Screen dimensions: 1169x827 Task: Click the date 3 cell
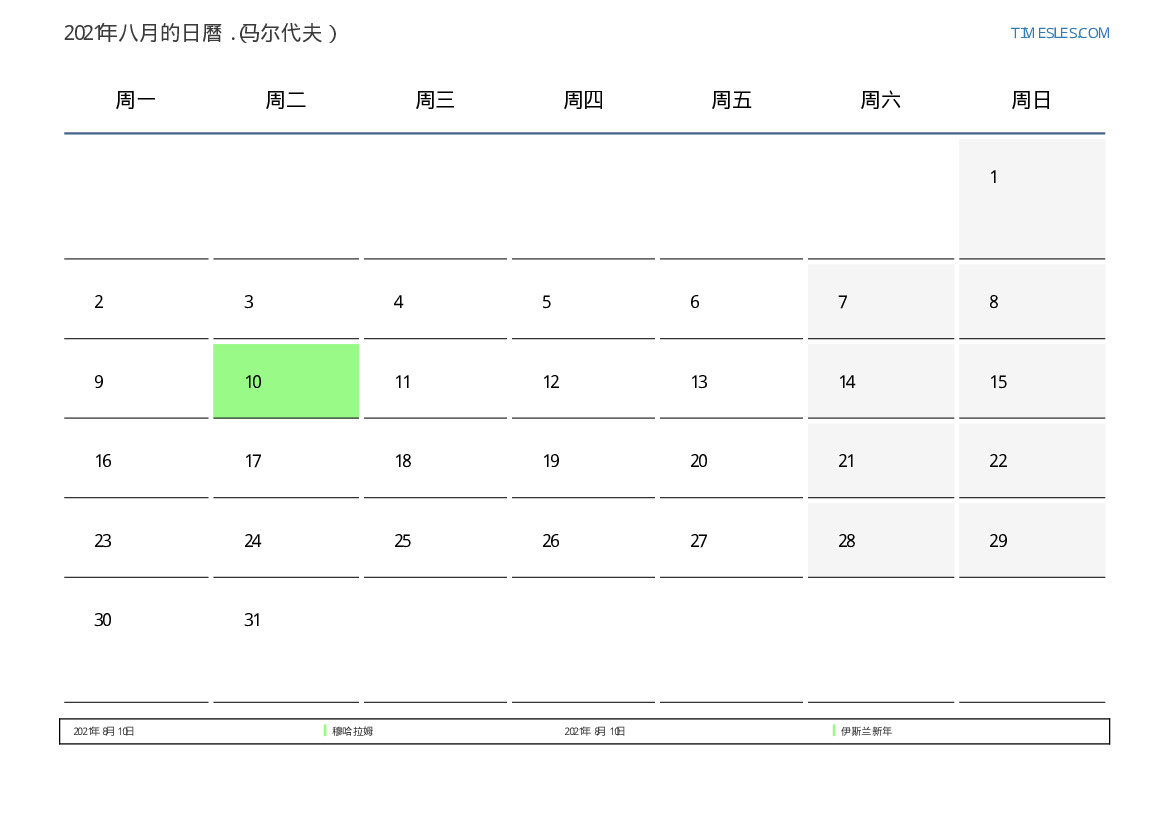[286, 301]
